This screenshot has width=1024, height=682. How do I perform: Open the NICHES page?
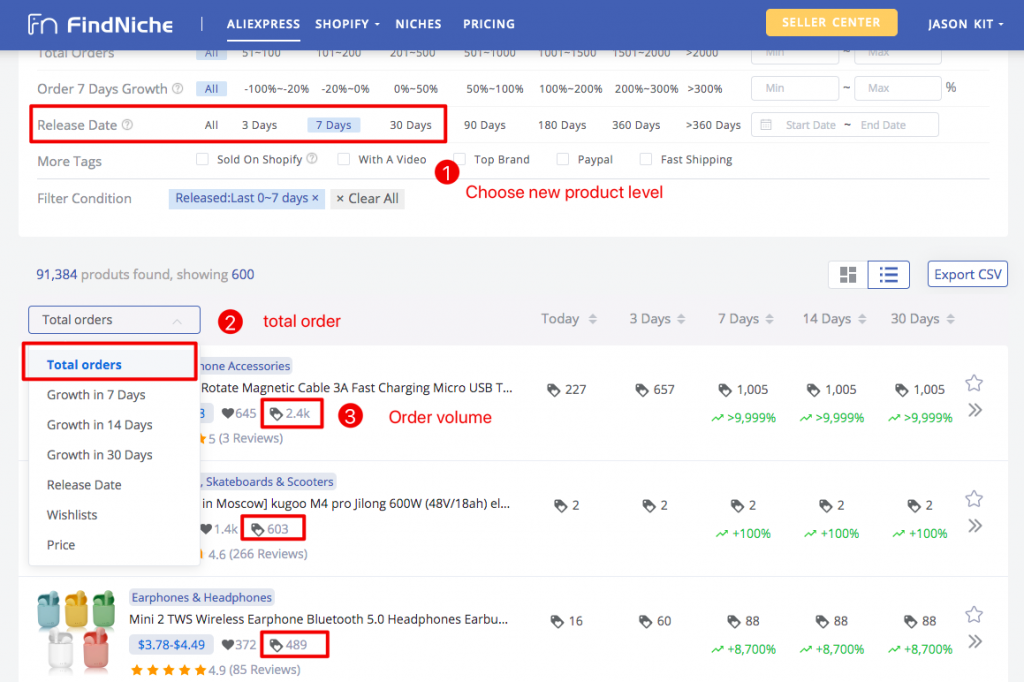click(x=419, y=24)
